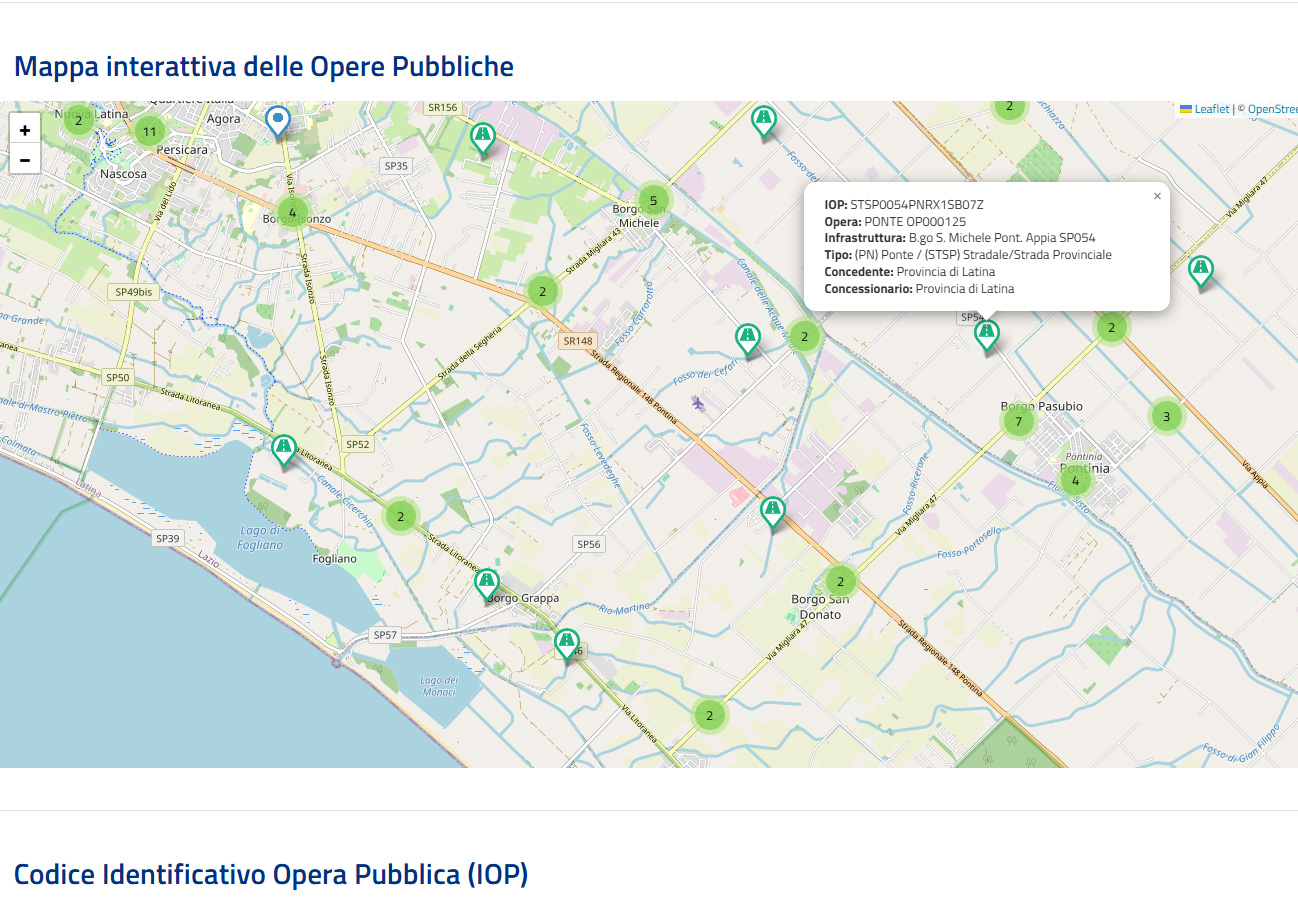Click IOP code STSP0054PNRX1SB07Z in popup
The height and width of the screenshot is (899, 1298).
coord(917,204)
